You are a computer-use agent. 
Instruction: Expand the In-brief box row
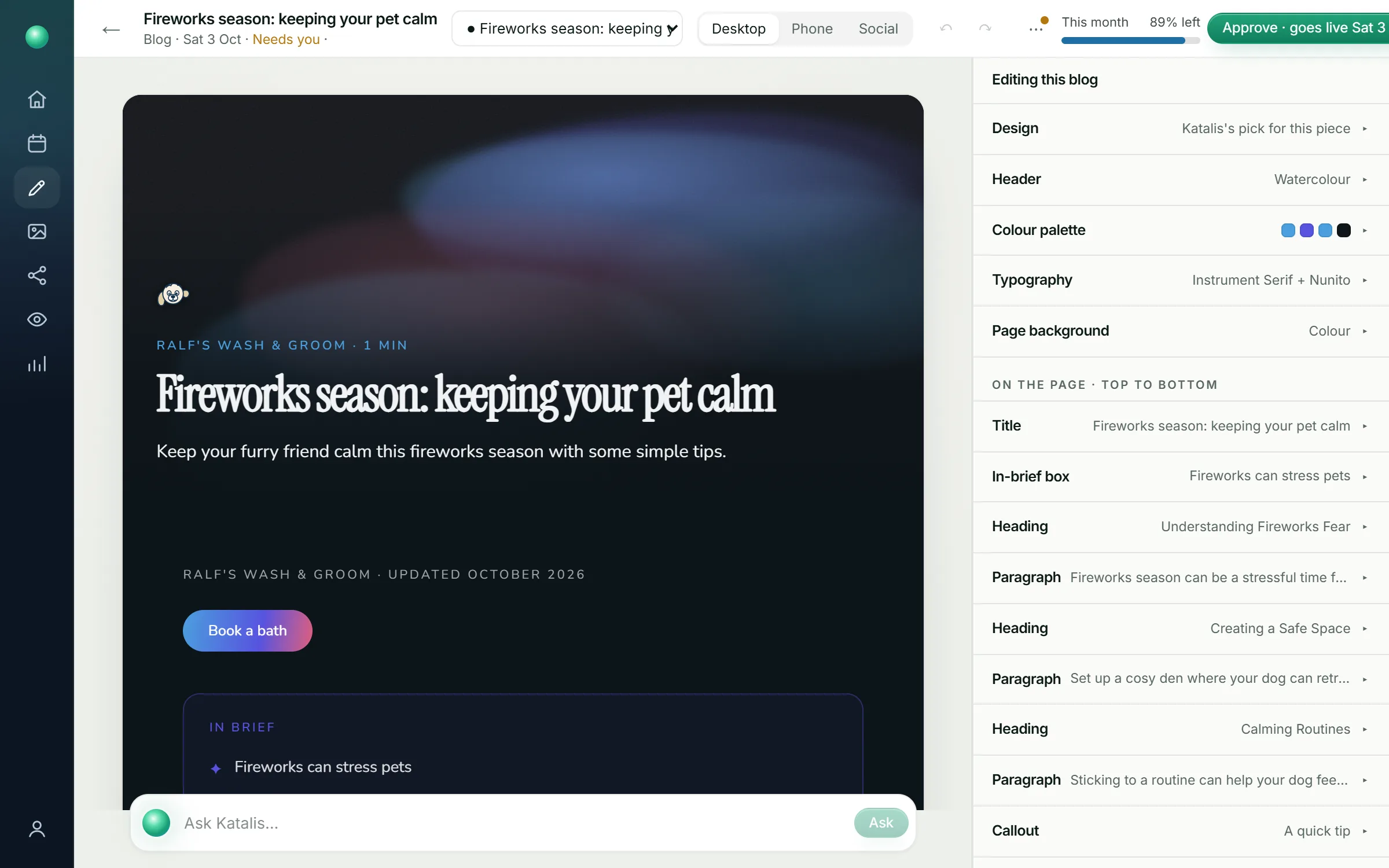pyautogui.click(x=1181, y=476)
